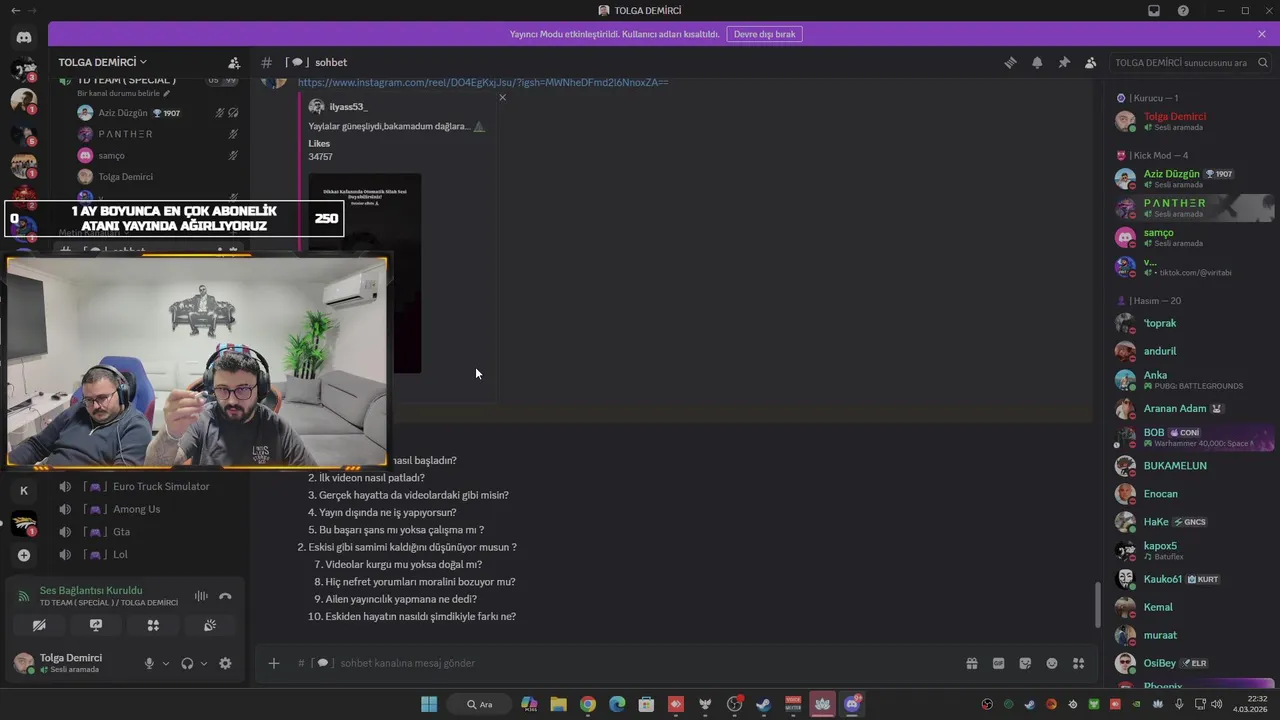Open Steam from taskbar
This screenshot has width=1280, height=720.
[764, 704]
